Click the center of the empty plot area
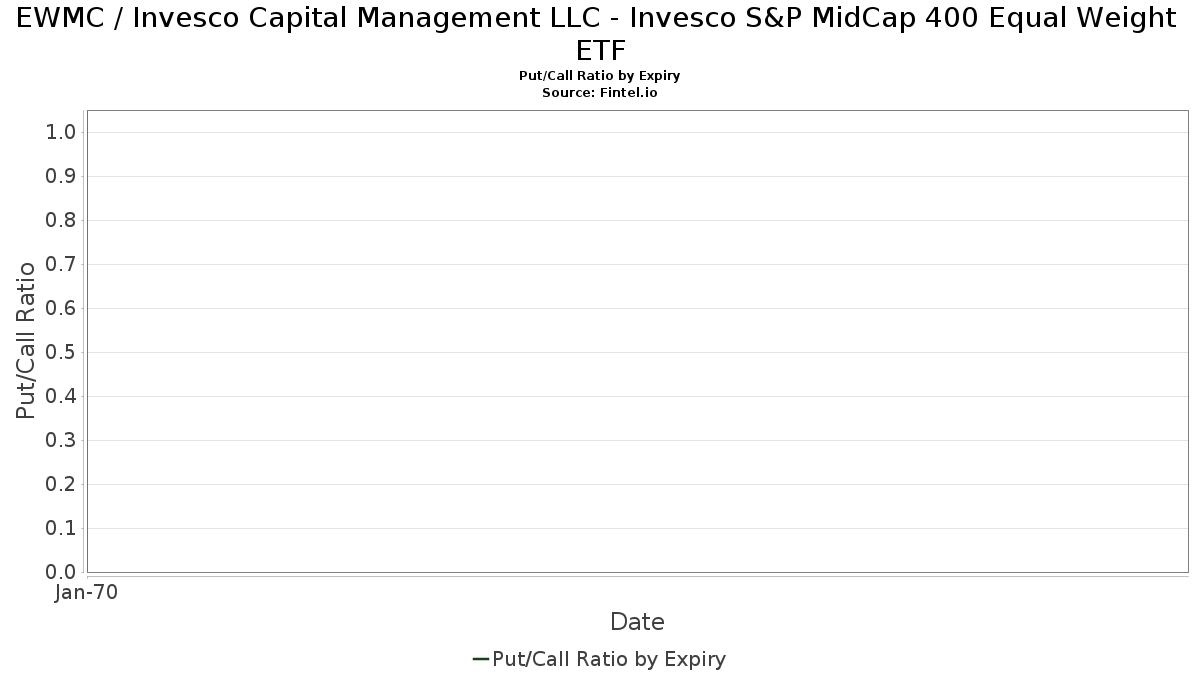The width and height of the screenshot is (1200, 675). point(638,341)
